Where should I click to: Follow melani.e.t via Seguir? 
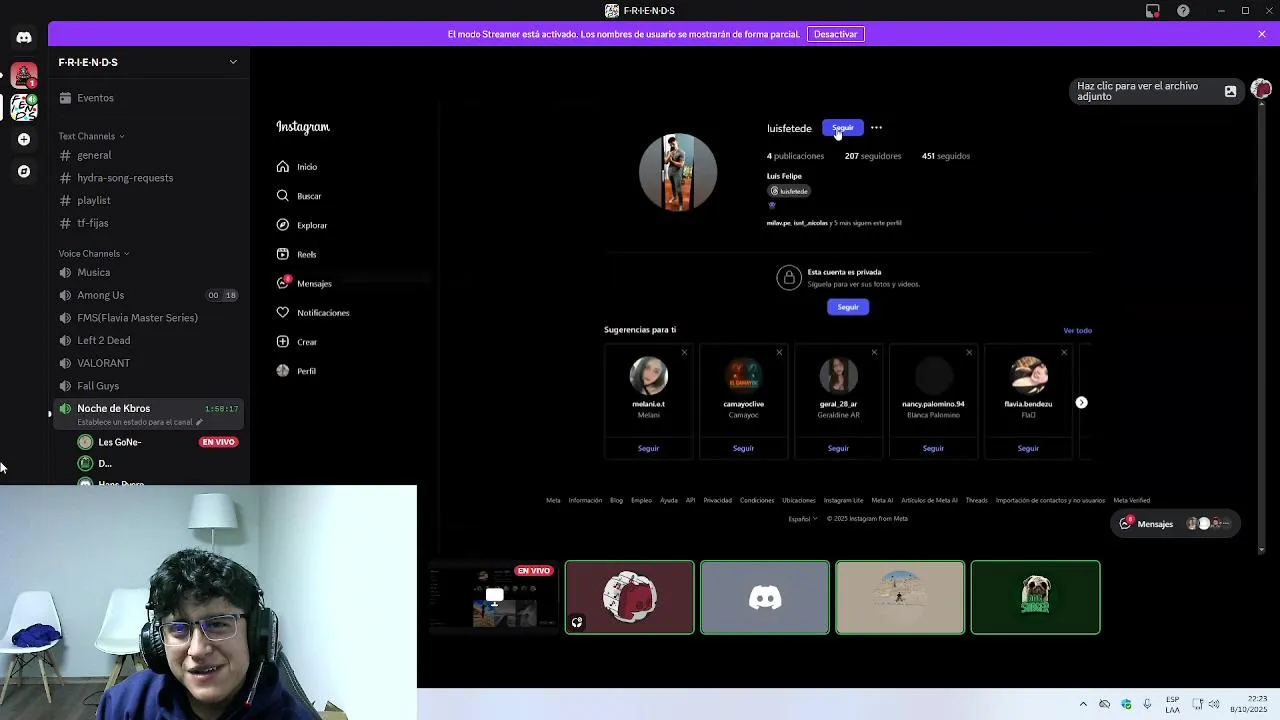pos(648,448)
